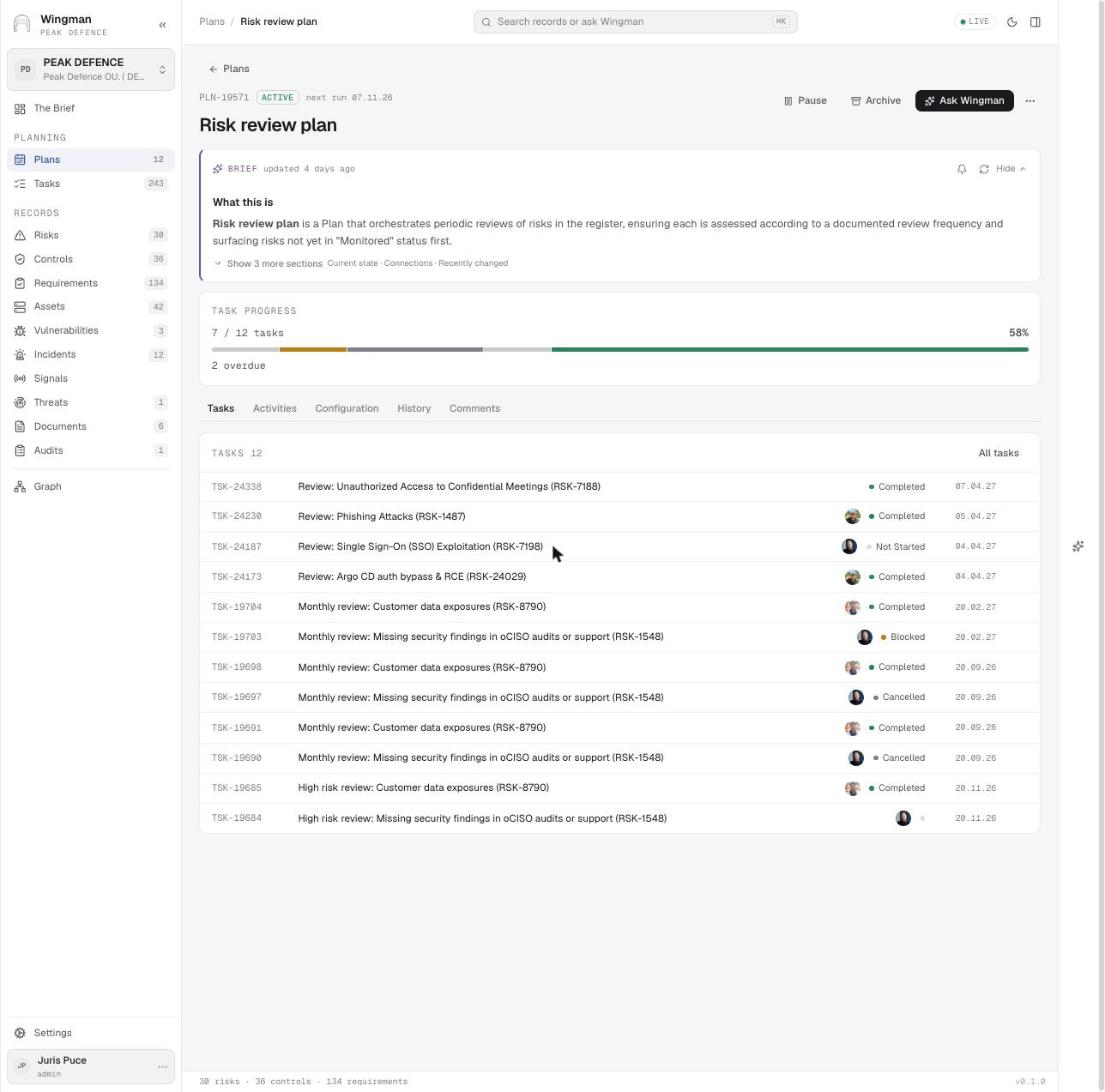Focus the Search records or ask Wingman field

(635, 22)
